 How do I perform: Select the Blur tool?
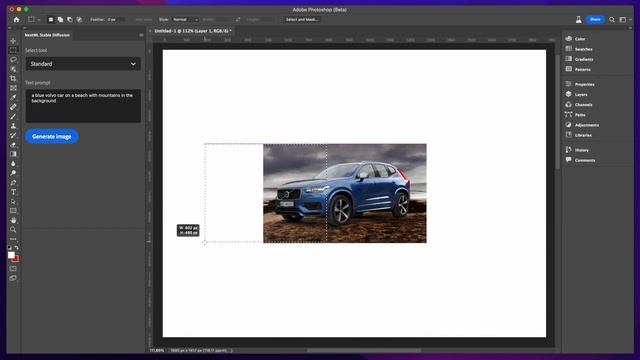13,163
